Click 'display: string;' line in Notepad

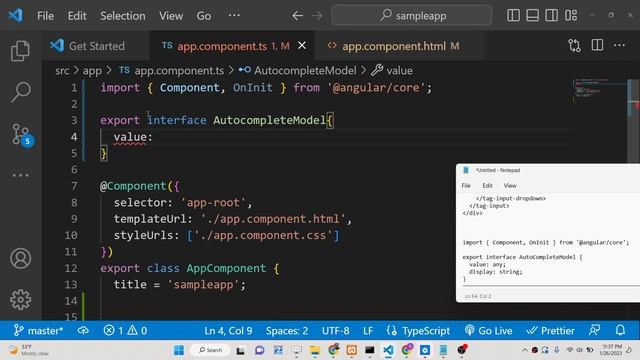(x=496, y=272)
